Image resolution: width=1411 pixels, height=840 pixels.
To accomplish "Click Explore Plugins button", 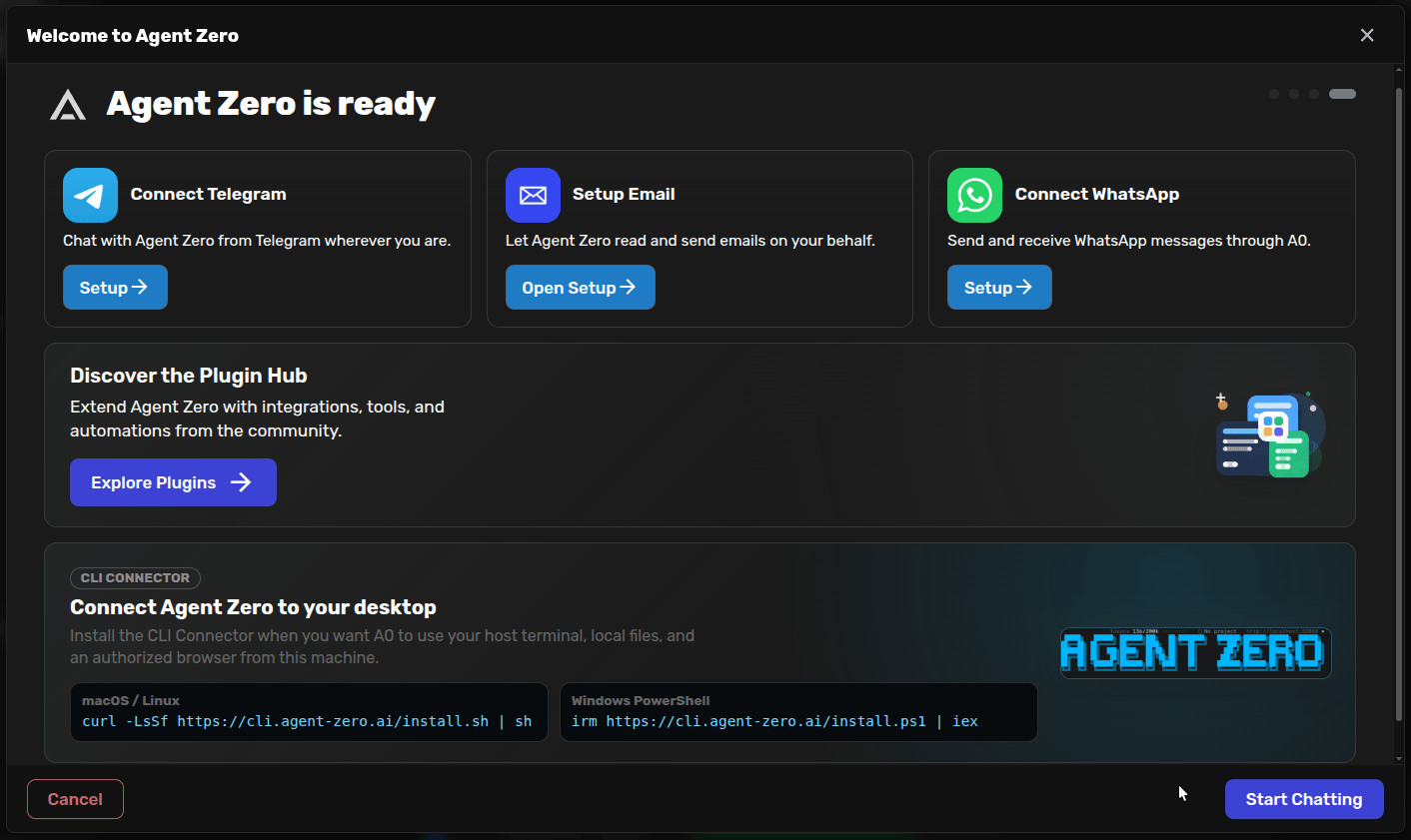I will tap(173, 482).
